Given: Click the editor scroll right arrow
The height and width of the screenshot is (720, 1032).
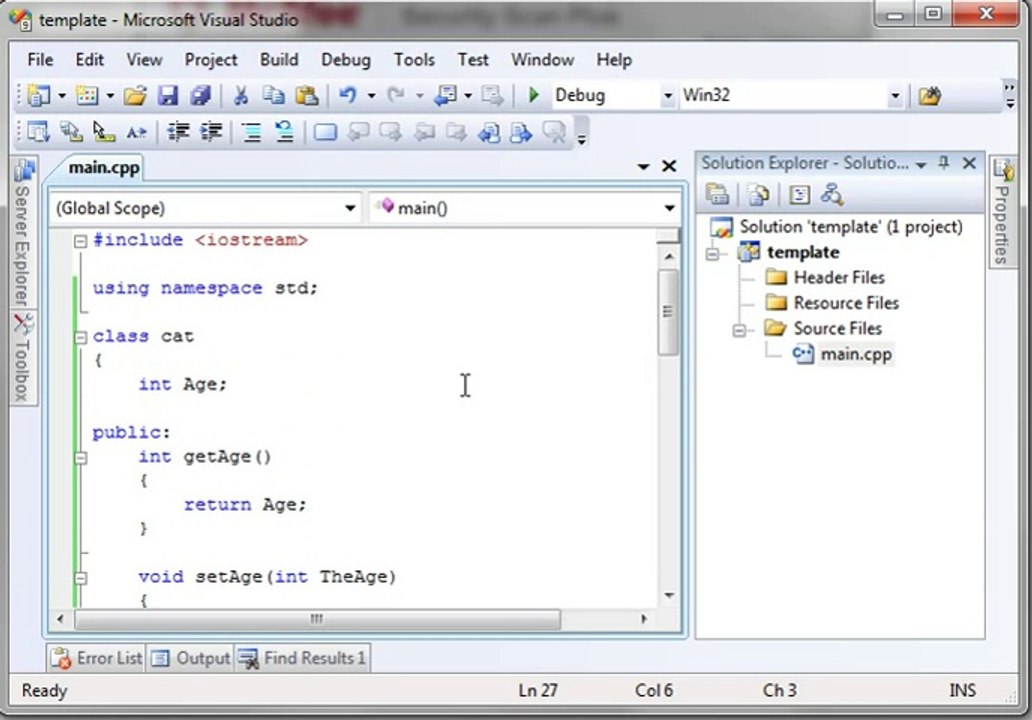Looking at the screenshot, I should click(x=644, y=619).
